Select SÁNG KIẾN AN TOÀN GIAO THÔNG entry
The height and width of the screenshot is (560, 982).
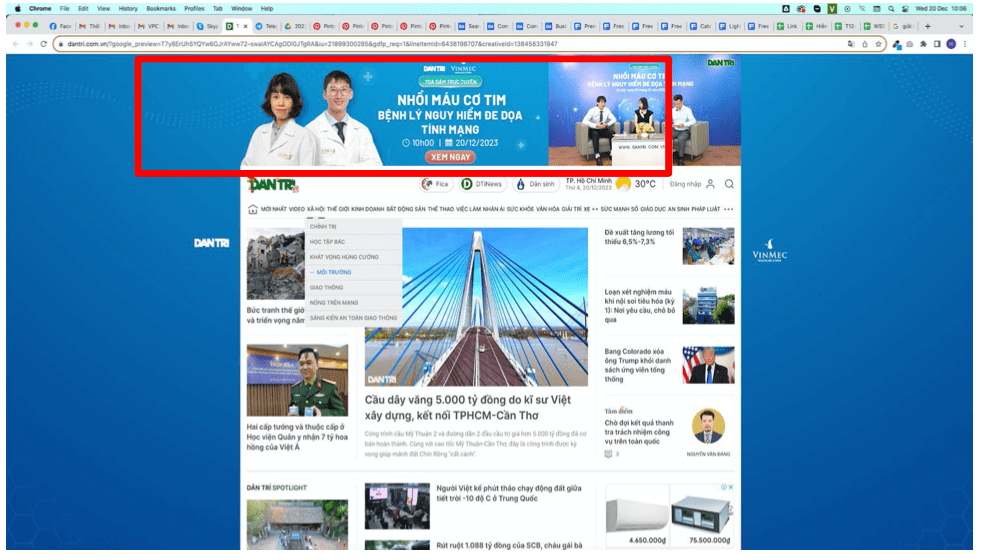[x=353, y=318]
